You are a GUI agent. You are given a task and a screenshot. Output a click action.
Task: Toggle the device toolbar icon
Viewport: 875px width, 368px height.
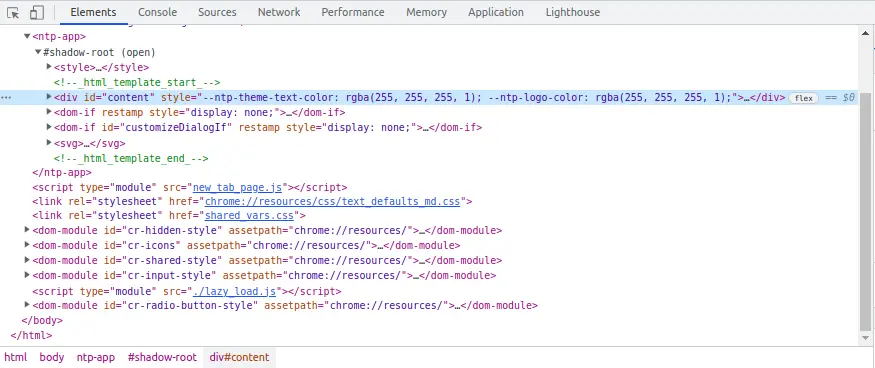click(x=37, y=12)
